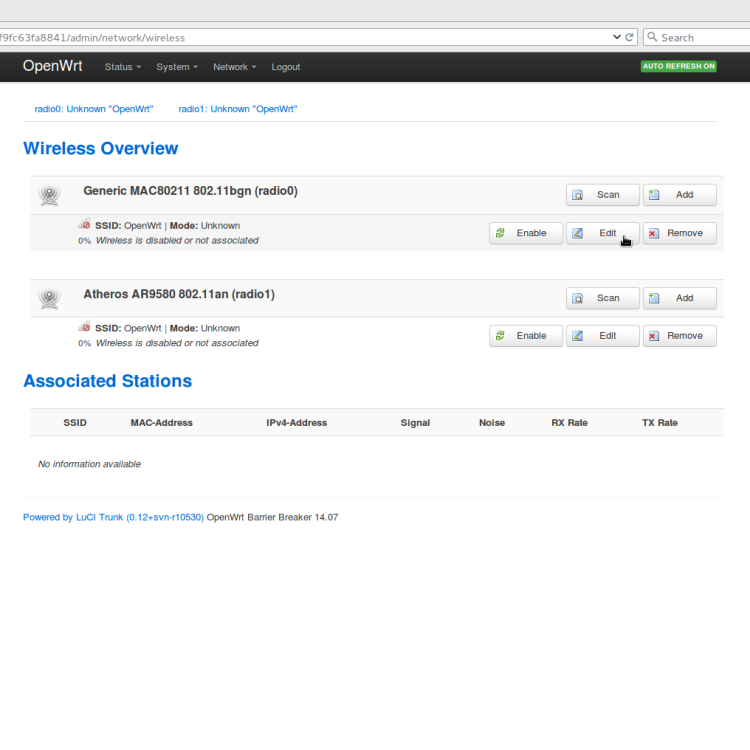The image size is (750, 750).
Task: Click the RX Rate column header
Action: 570,423
